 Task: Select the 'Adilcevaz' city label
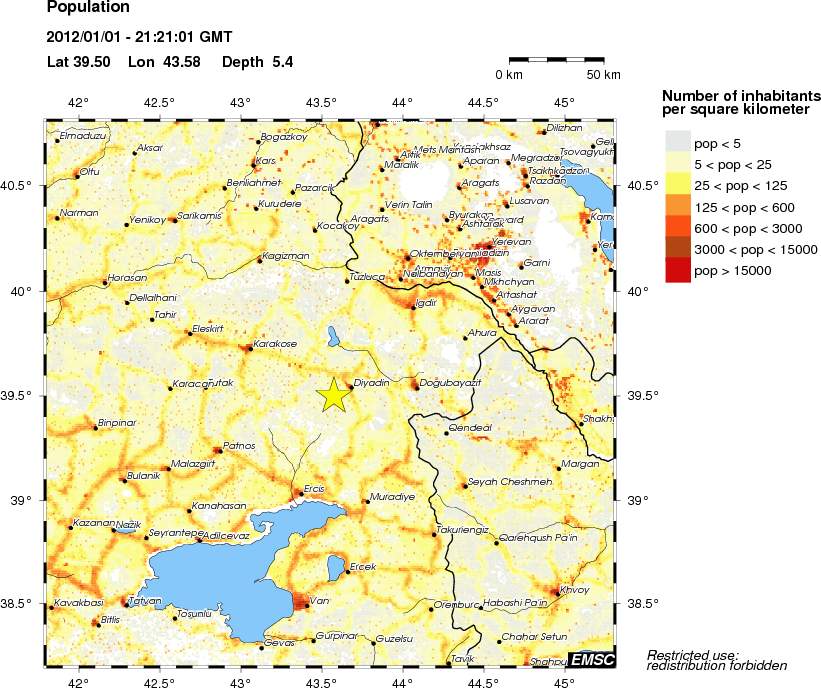coord(226,536)
